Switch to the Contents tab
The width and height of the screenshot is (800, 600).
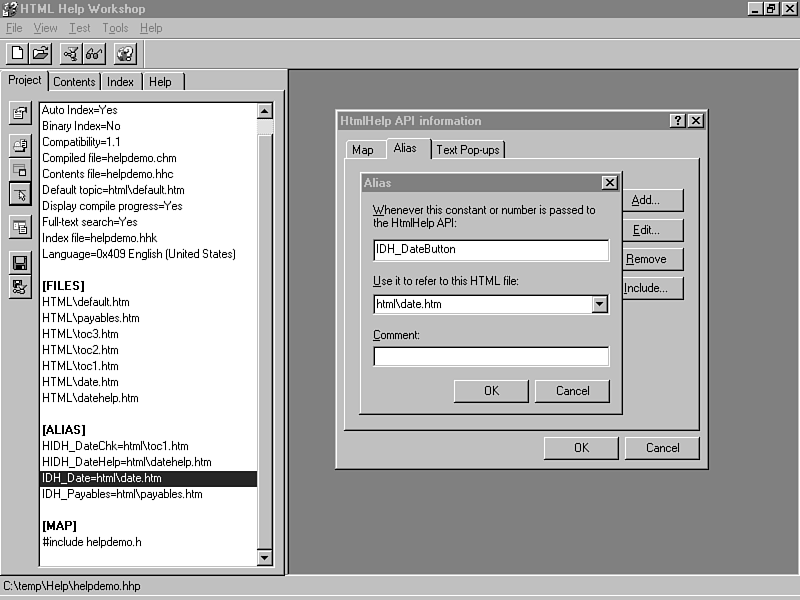coord(74,82)
